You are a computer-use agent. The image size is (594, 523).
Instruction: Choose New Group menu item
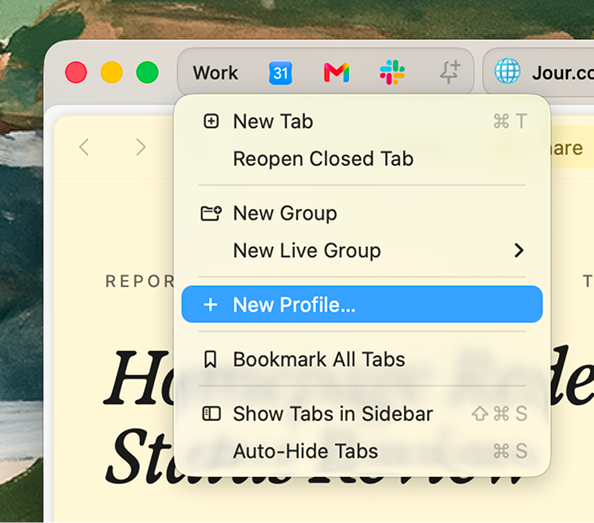pyautogui.click(x=362, y=213)
